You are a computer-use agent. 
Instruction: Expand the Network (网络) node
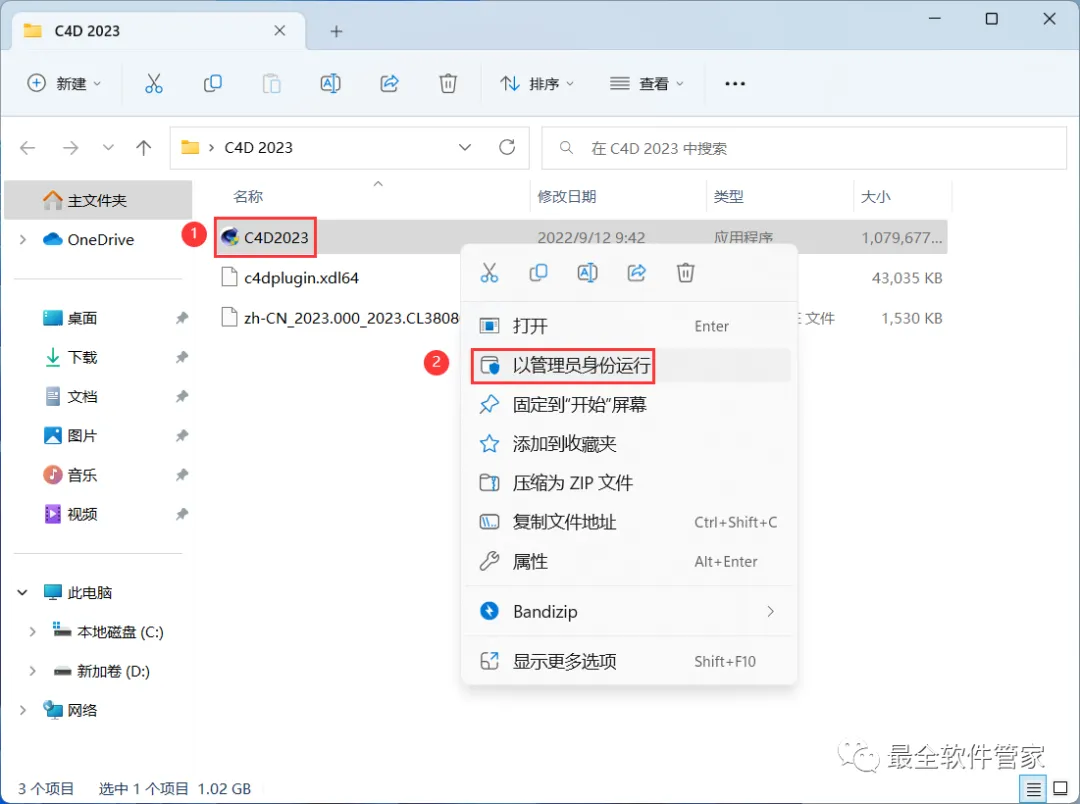point(23,710)
